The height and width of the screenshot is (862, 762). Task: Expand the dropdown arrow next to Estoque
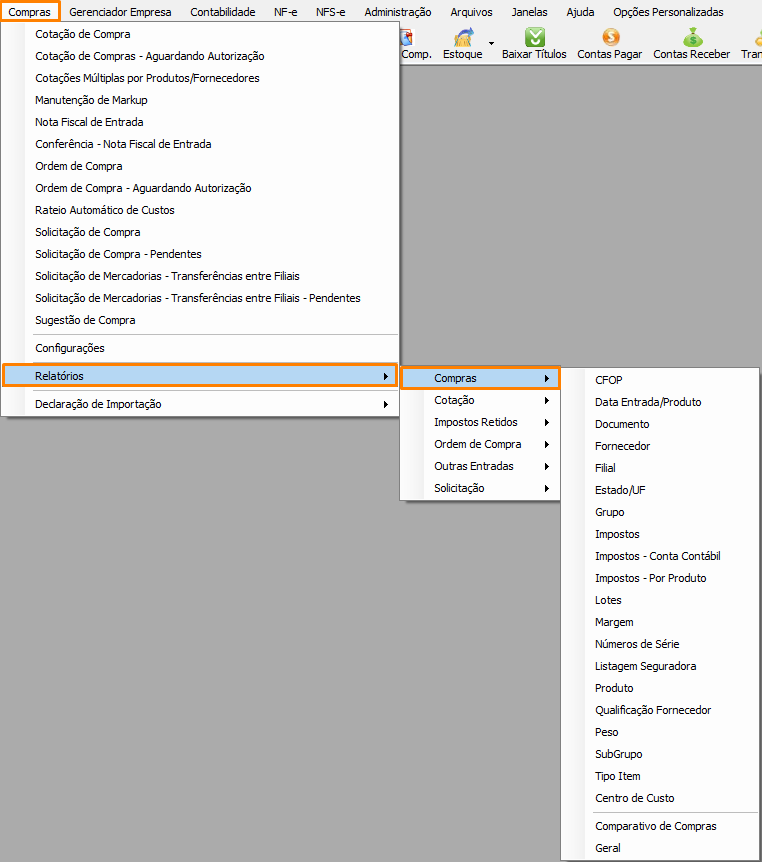(491, 43)
